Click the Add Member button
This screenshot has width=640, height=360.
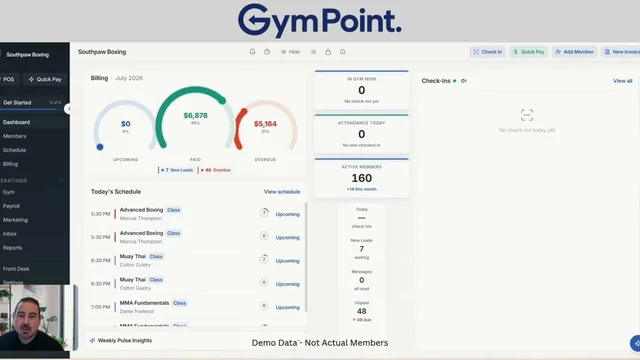574,52
